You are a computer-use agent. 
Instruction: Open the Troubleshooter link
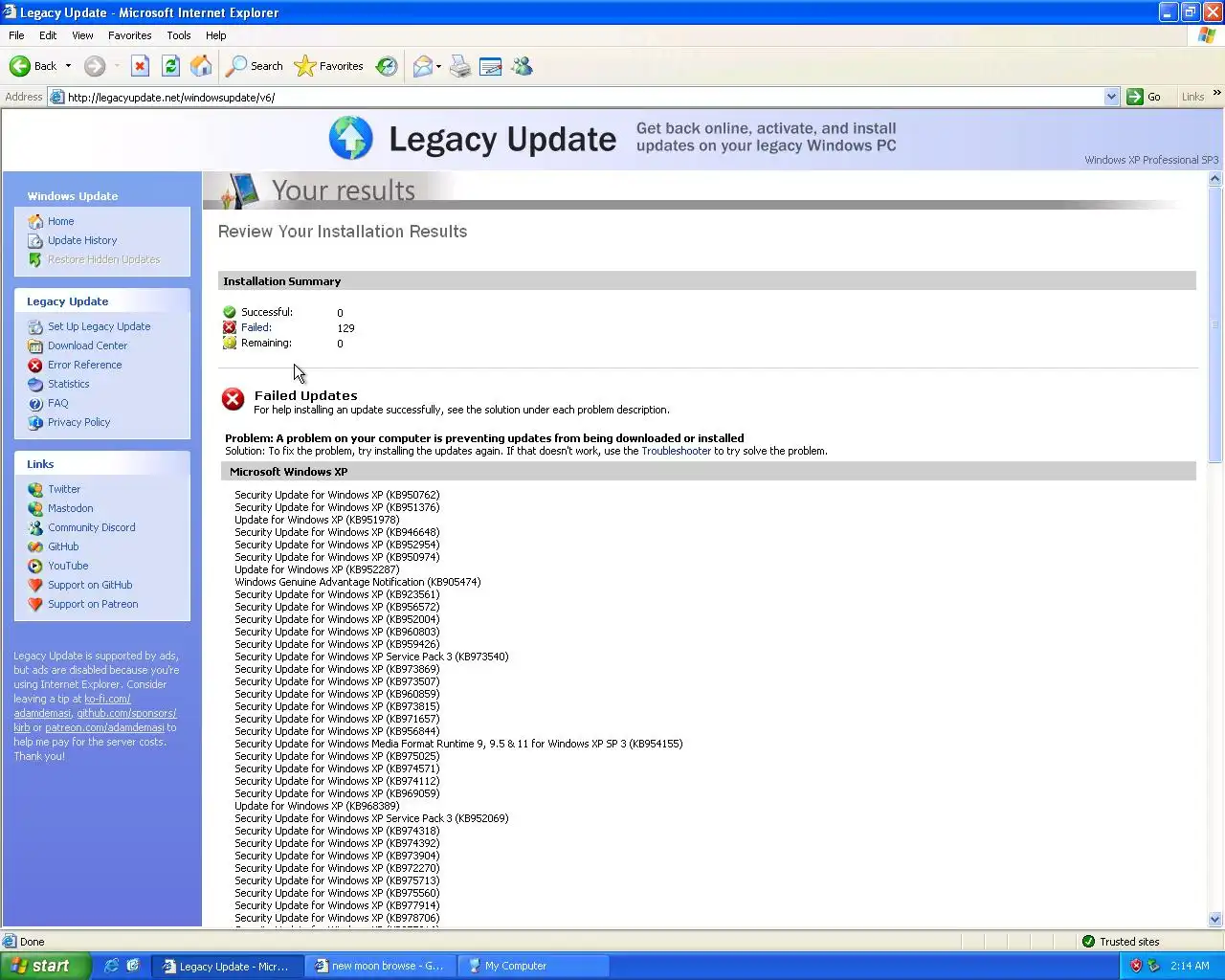tap(676, 451)
